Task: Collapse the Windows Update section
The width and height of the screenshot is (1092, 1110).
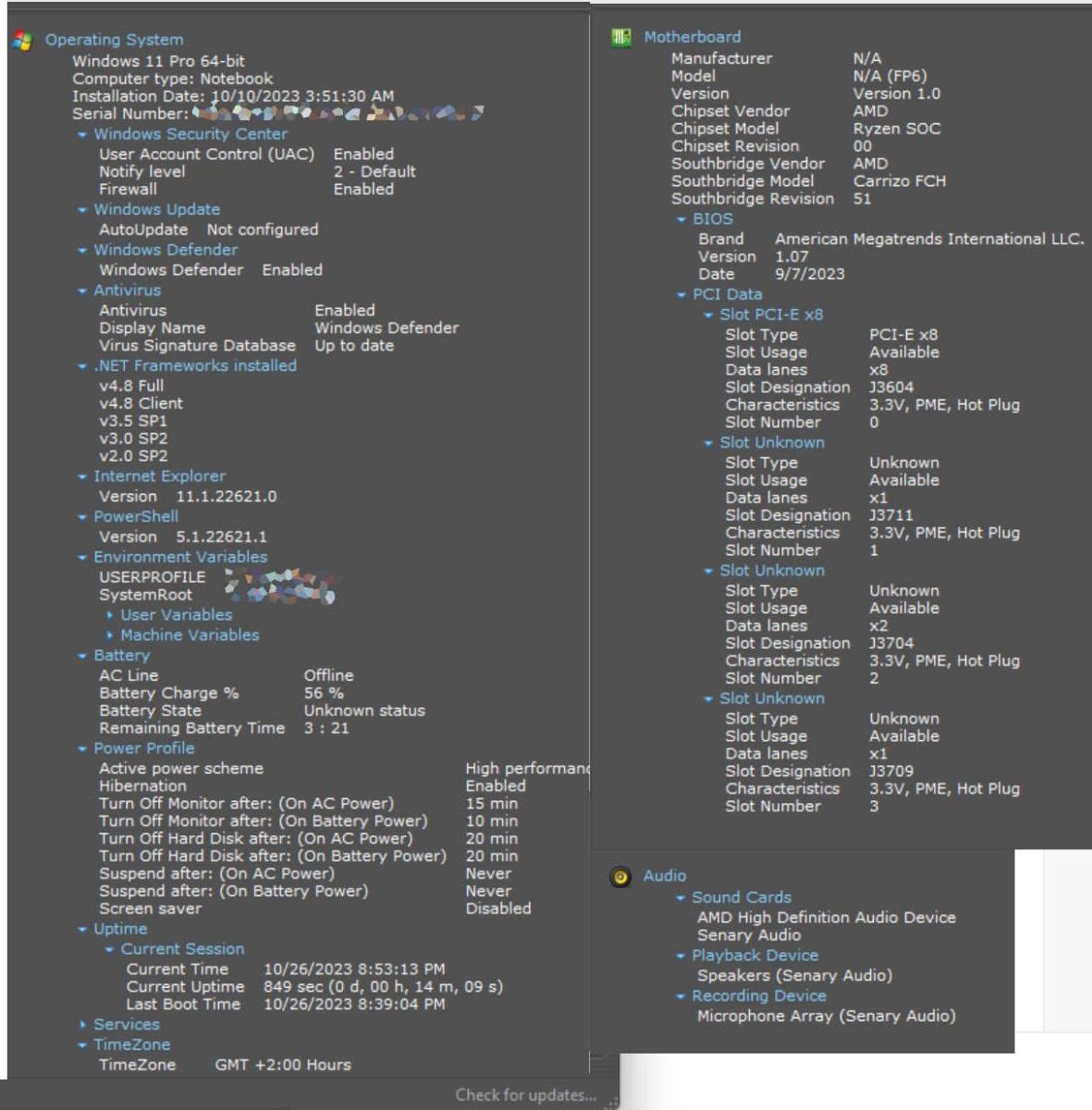Action: [x=82, y=211]
